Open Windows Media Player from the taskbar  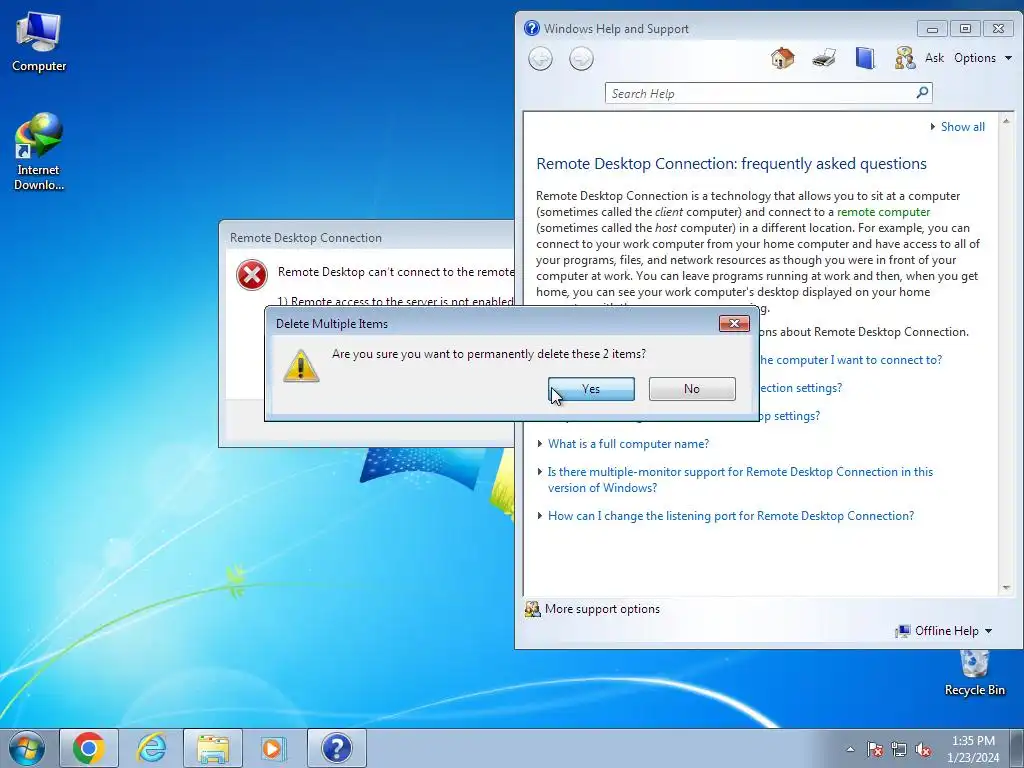tap(272, 748)
